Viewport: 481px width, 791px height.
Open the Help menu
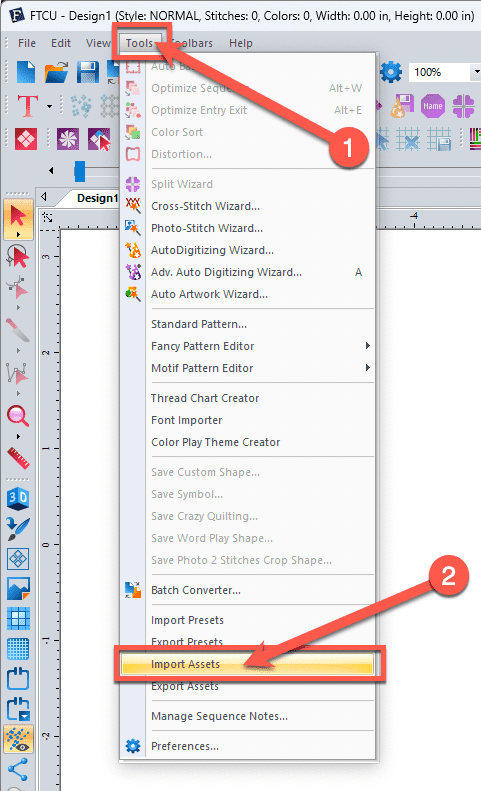240,43
